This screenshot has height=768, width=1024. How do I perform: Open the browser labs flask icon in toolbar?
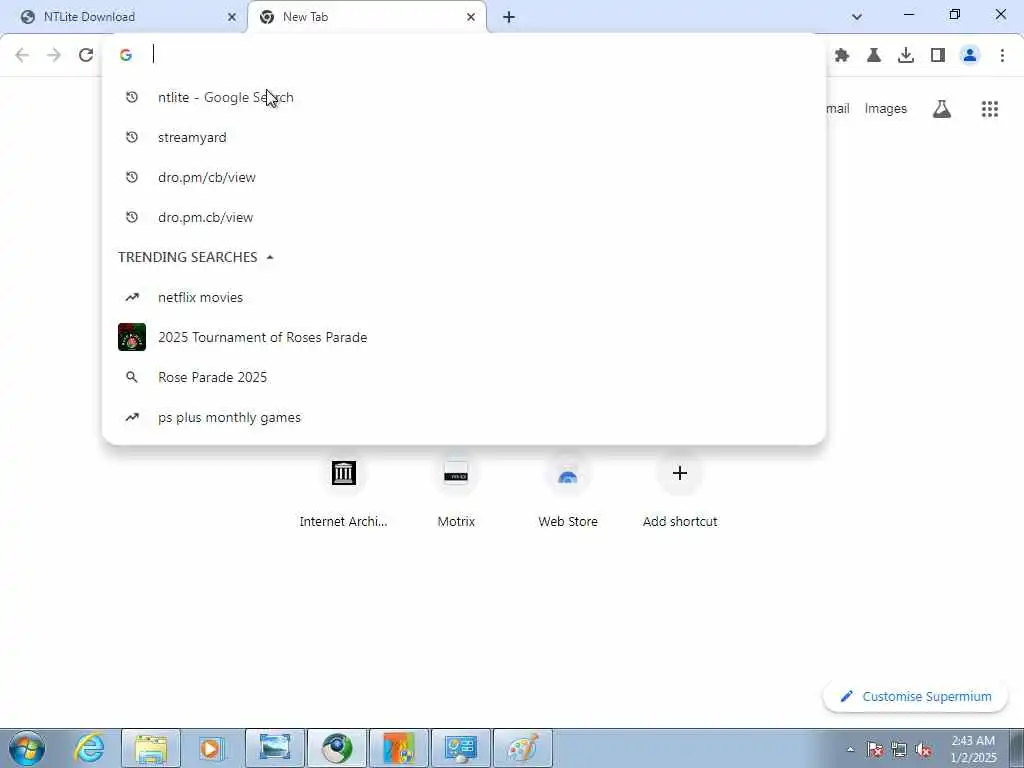point(874,55)
